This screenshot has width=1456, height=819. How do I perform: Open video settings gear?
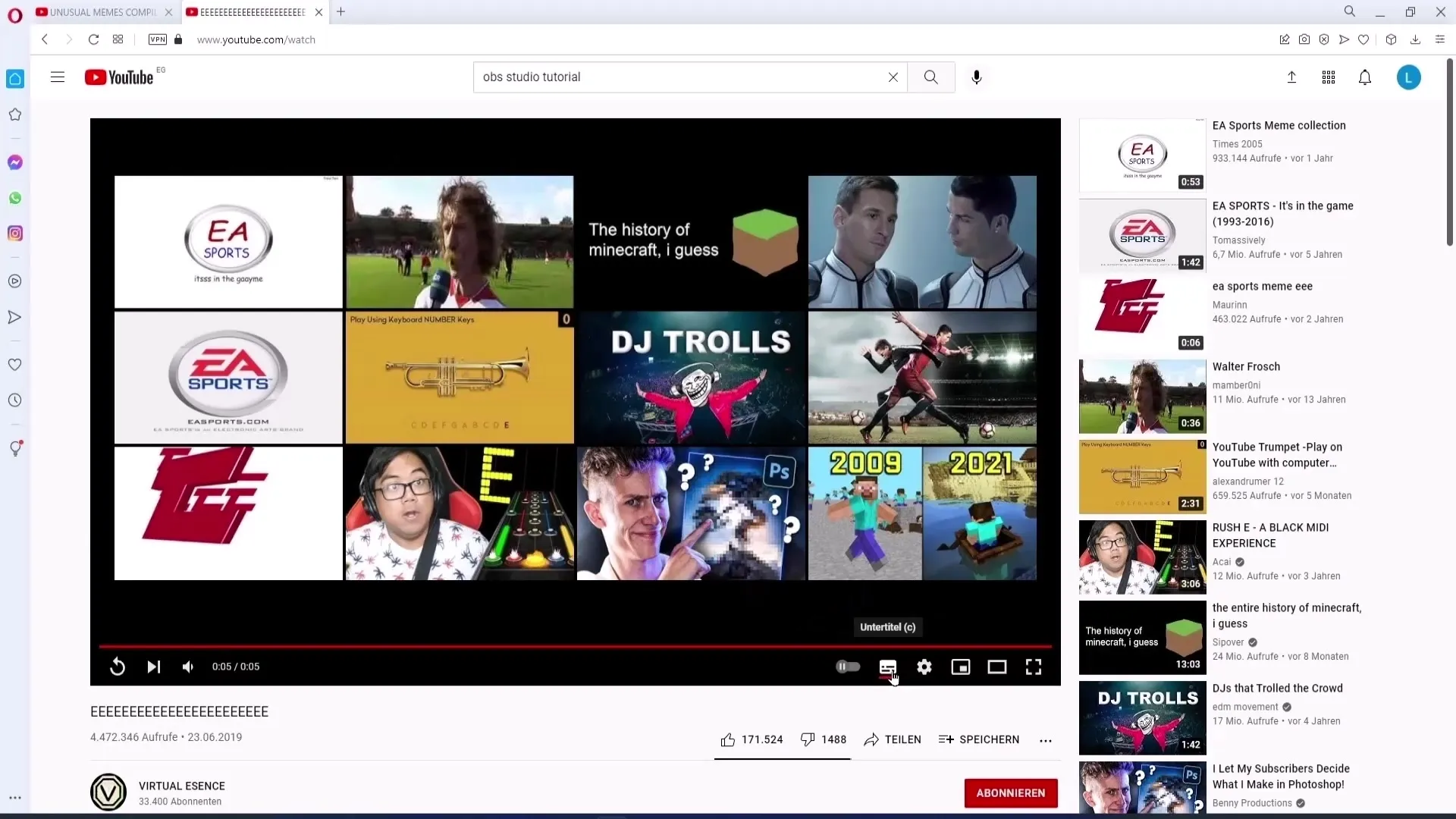click(x=924, y=667)
